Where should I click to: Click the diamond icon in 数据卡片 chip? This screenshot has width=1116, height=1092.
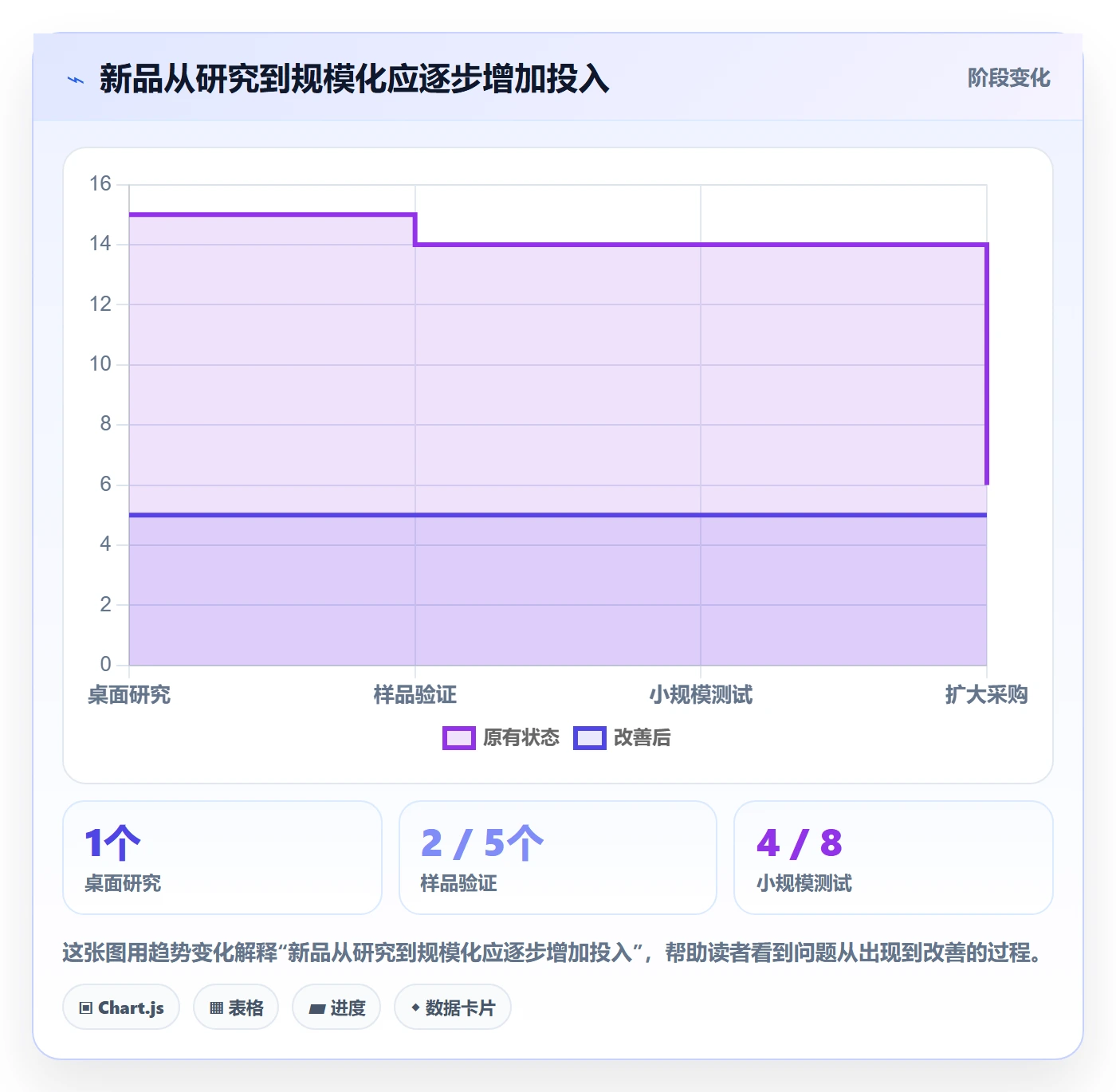click(415, 1008)
